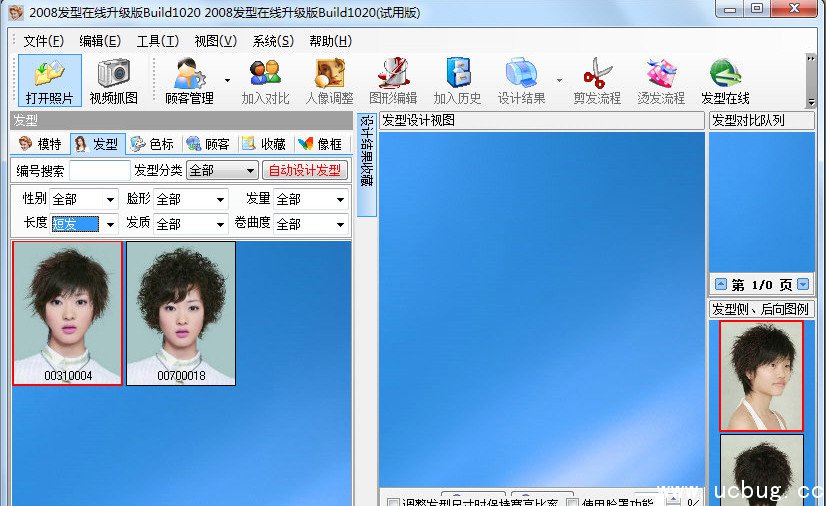Click the 剪发流程 haircut process icon
The image size is (827, 506).
[x=597, y=80]
